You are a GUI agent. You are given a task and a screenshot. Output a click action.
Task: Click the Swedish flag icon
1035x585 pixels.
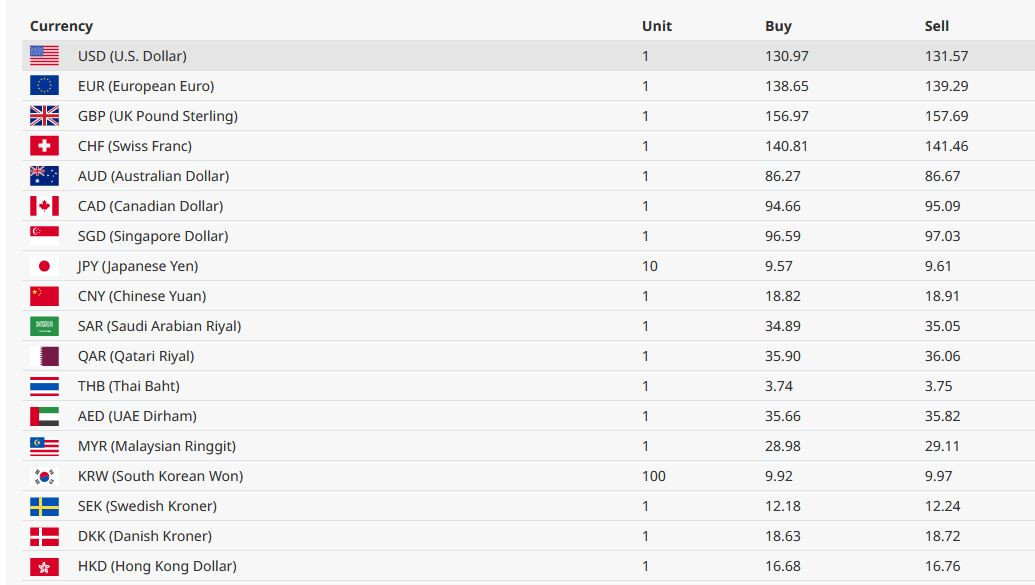tap(44, 506)
